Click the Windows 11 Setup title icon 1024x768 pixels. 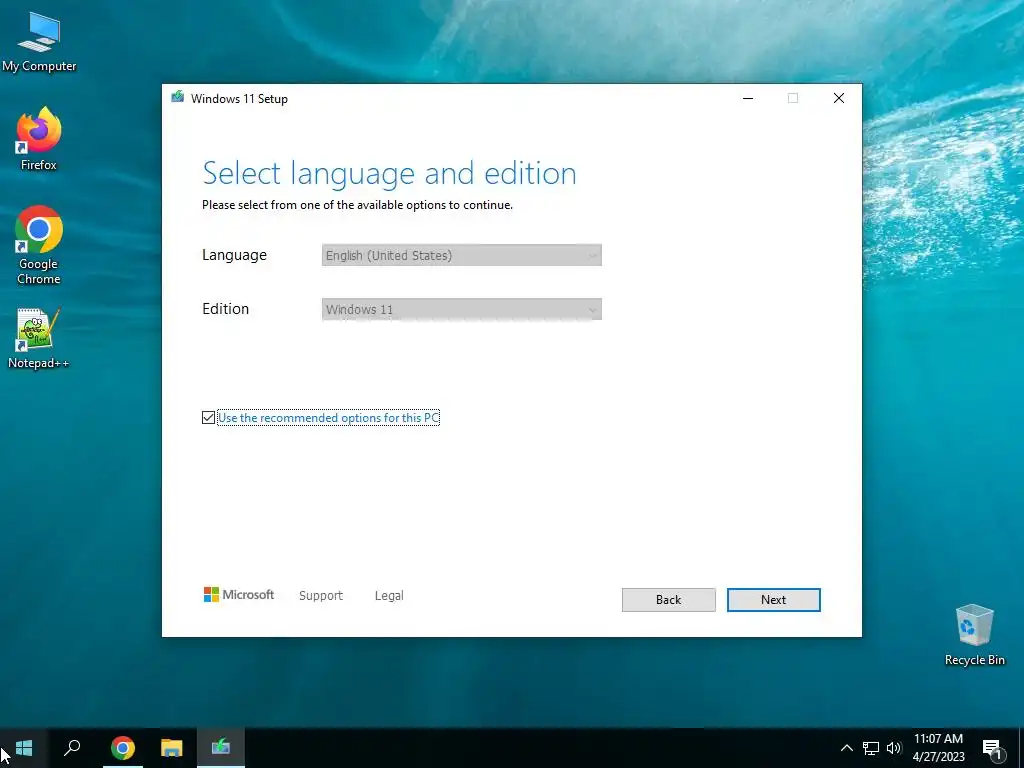click(x=178, y=98)
